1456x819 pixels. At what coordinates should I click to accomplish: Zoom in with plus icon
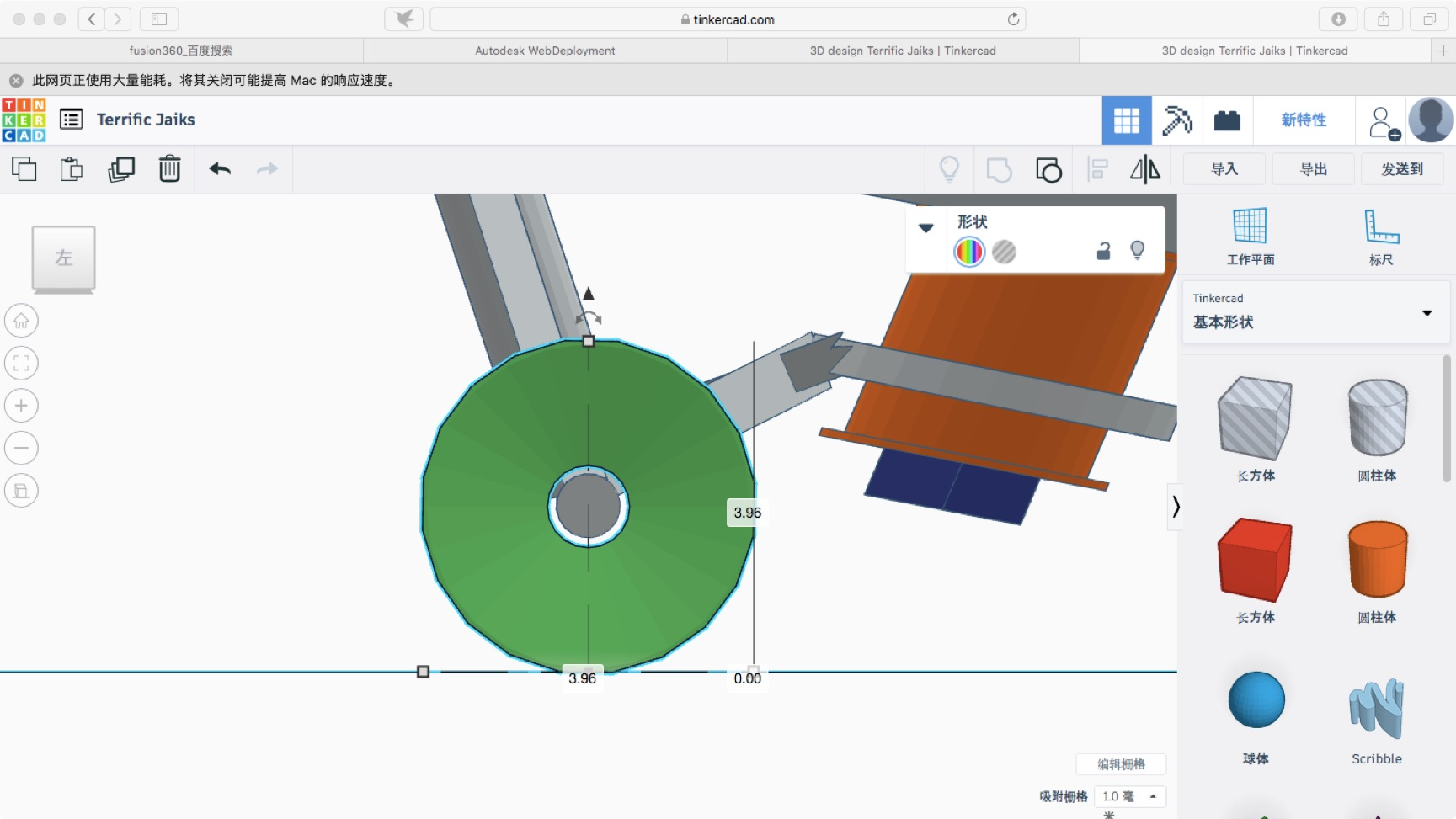click(x=21, y=406)
